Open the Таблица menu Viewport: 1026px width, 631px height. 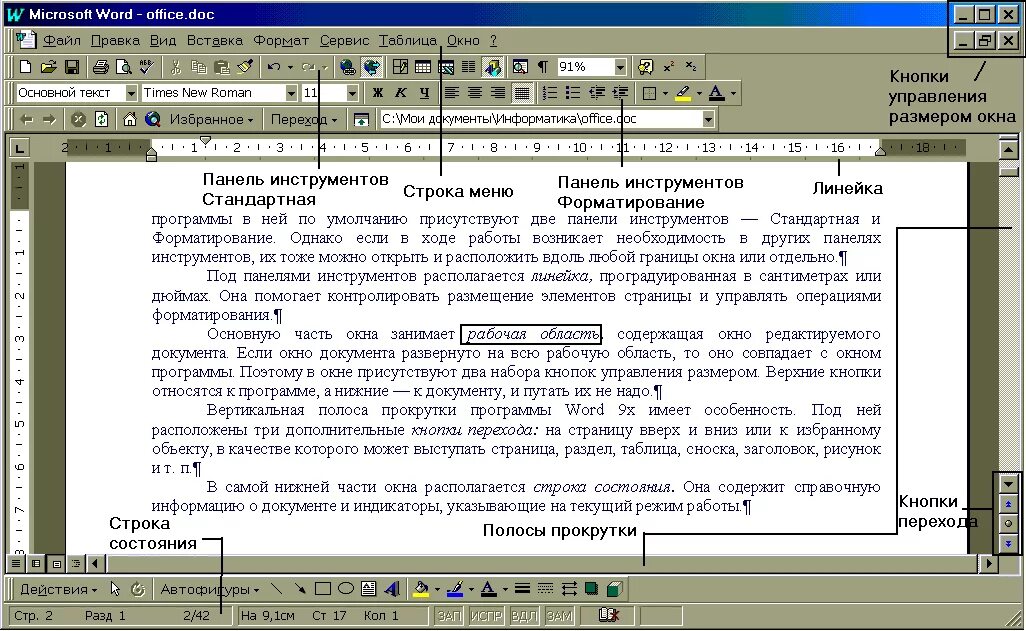408,41
